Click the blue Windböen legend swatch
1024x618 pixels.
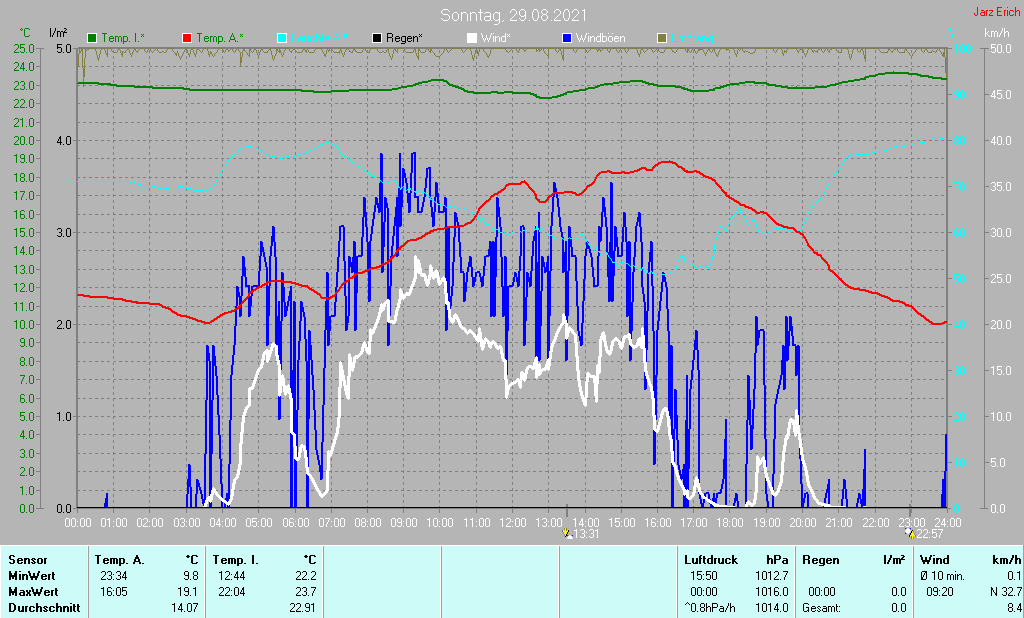pyautogui.click(x=567, y=38)
